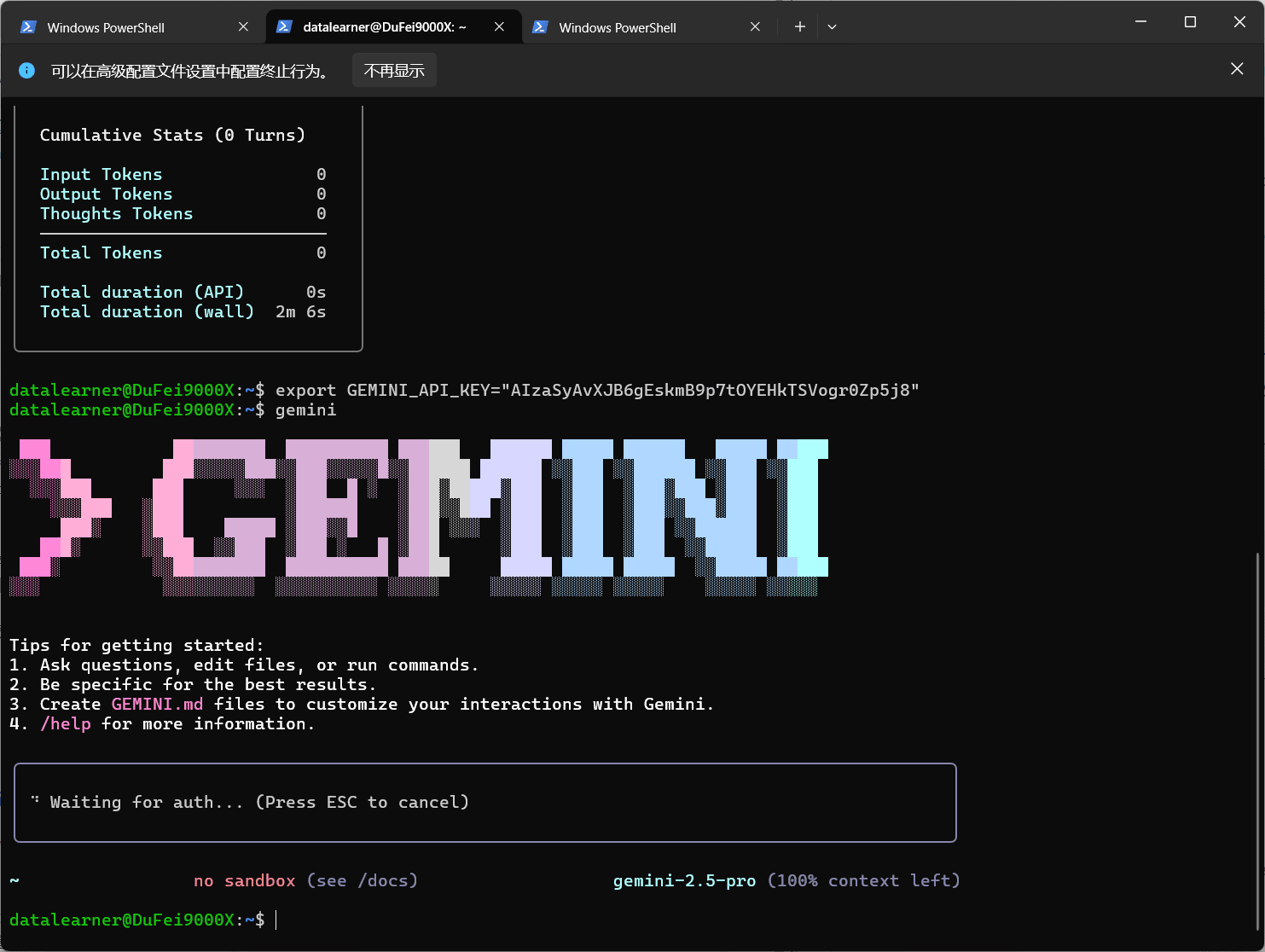Click the '2m 6s' duration value
Screen dimensions: 1265x952
click(x=300, y=311)
